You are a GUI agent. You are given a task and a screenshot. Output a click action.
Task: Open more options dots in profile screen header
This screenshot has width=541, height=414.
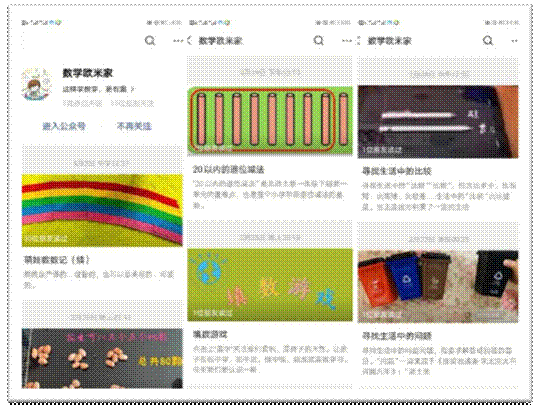178,41
